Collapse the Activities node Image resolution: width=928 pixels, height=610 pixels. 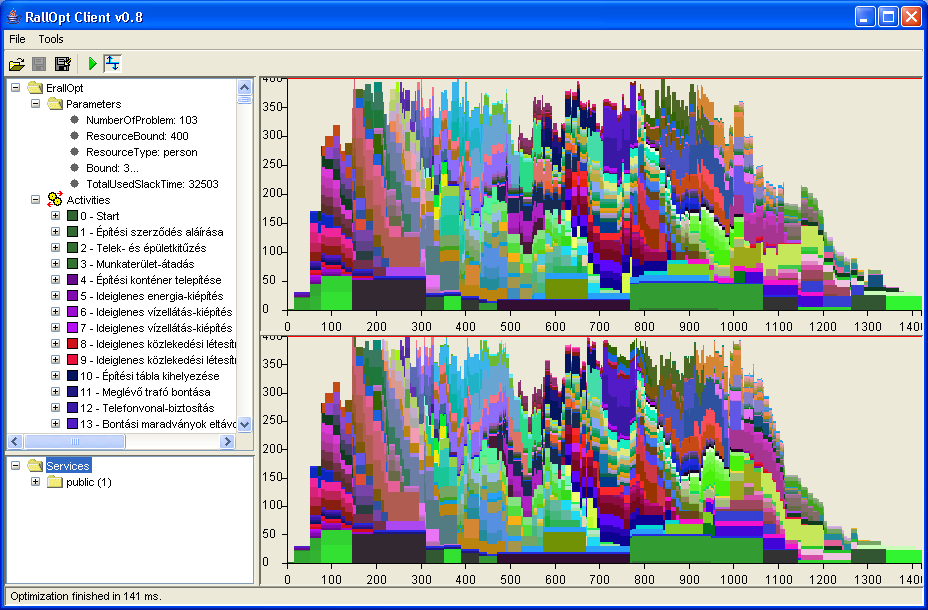(36, 200)
